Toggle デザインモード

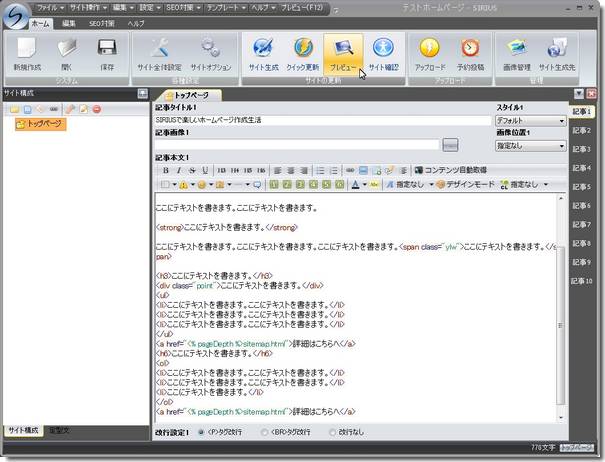pos(465,184)
